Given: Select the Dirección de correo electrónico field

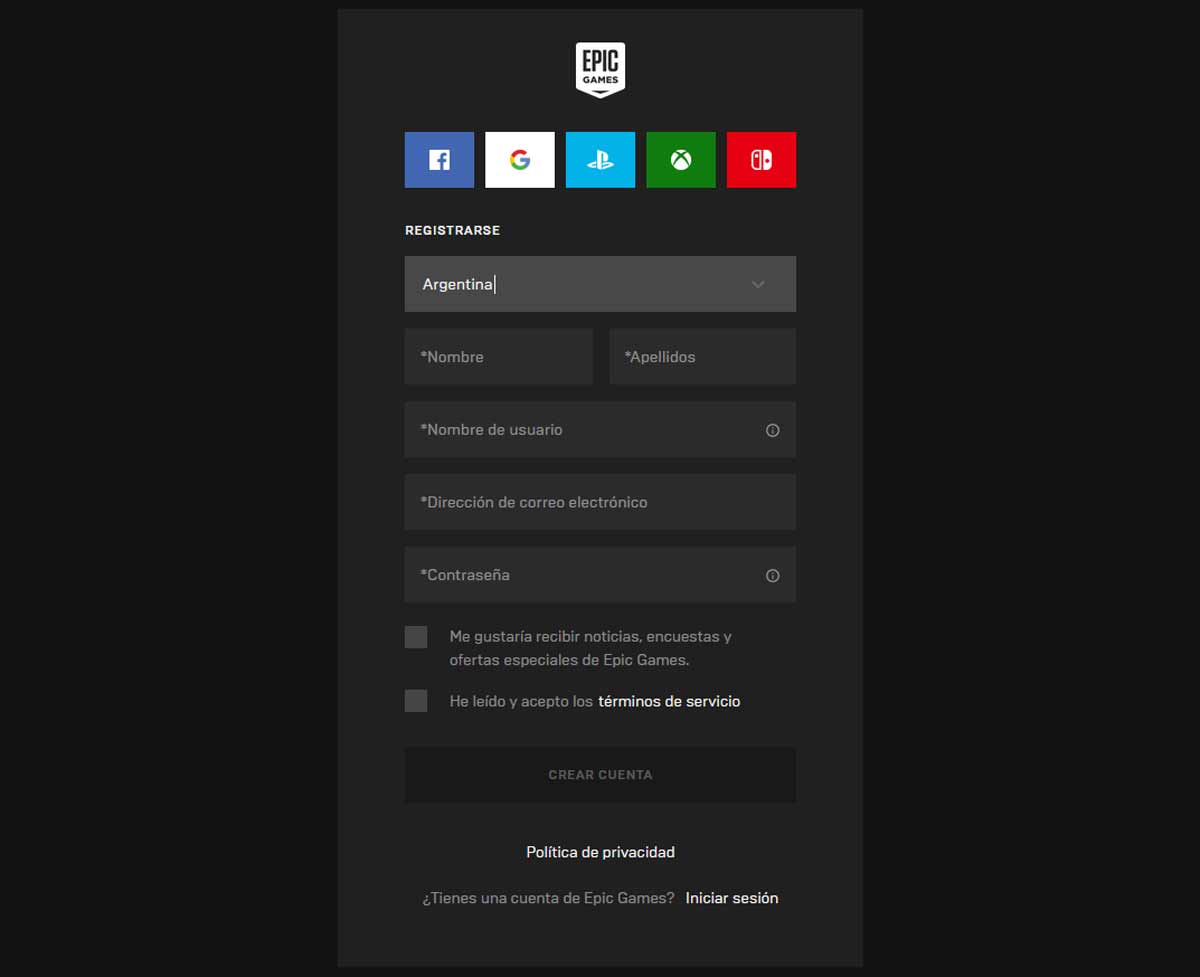Looking at the screenshot, I should click(x=600, y=502).
